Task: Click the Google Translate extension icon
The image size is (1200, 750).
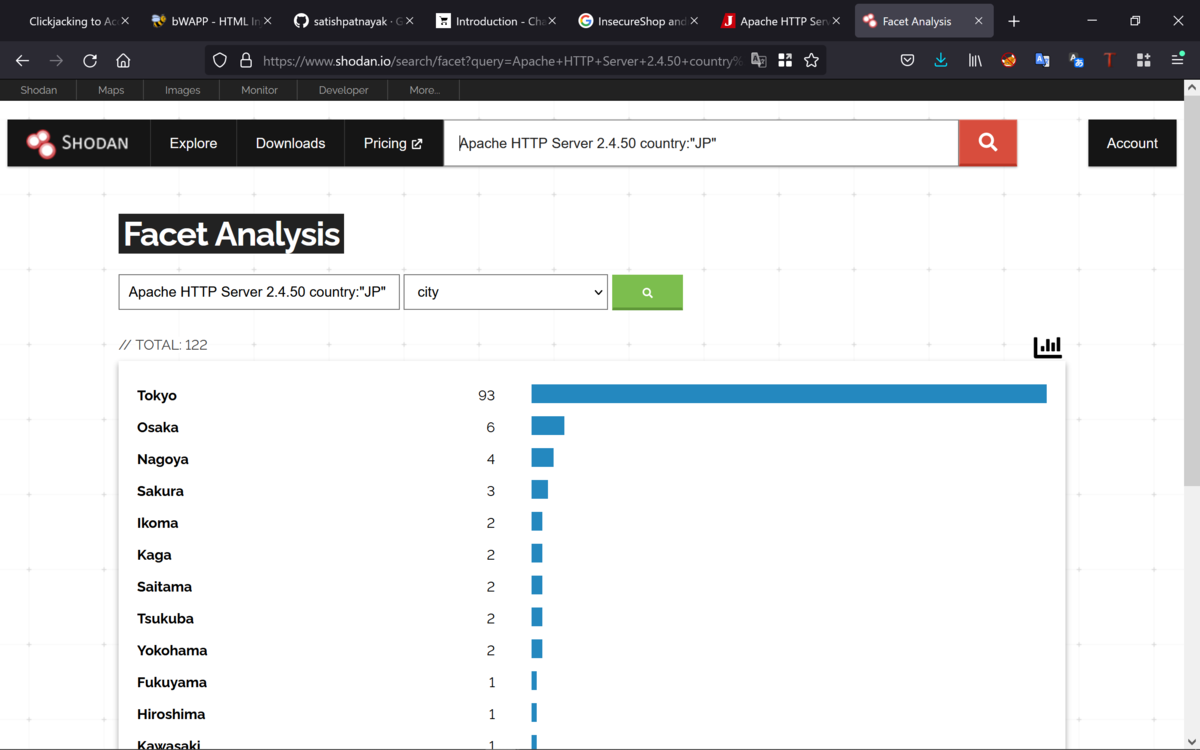Action: tap(1042, 61)
